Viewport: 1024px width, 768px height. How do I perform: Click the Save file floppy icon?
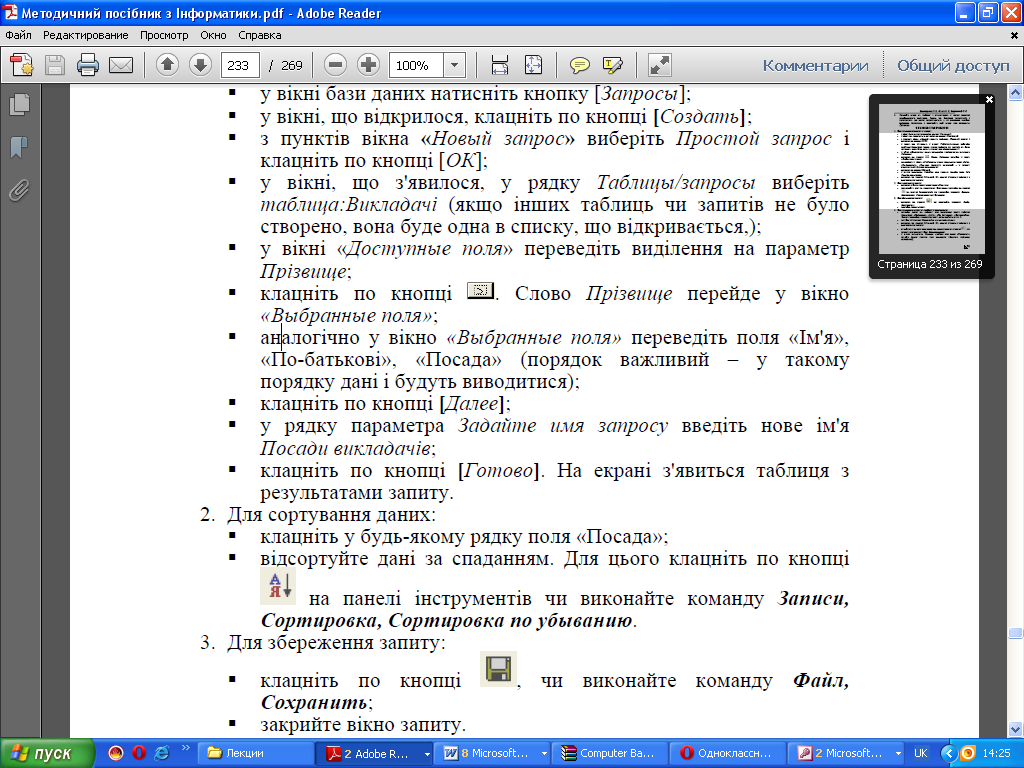point(54,65)
